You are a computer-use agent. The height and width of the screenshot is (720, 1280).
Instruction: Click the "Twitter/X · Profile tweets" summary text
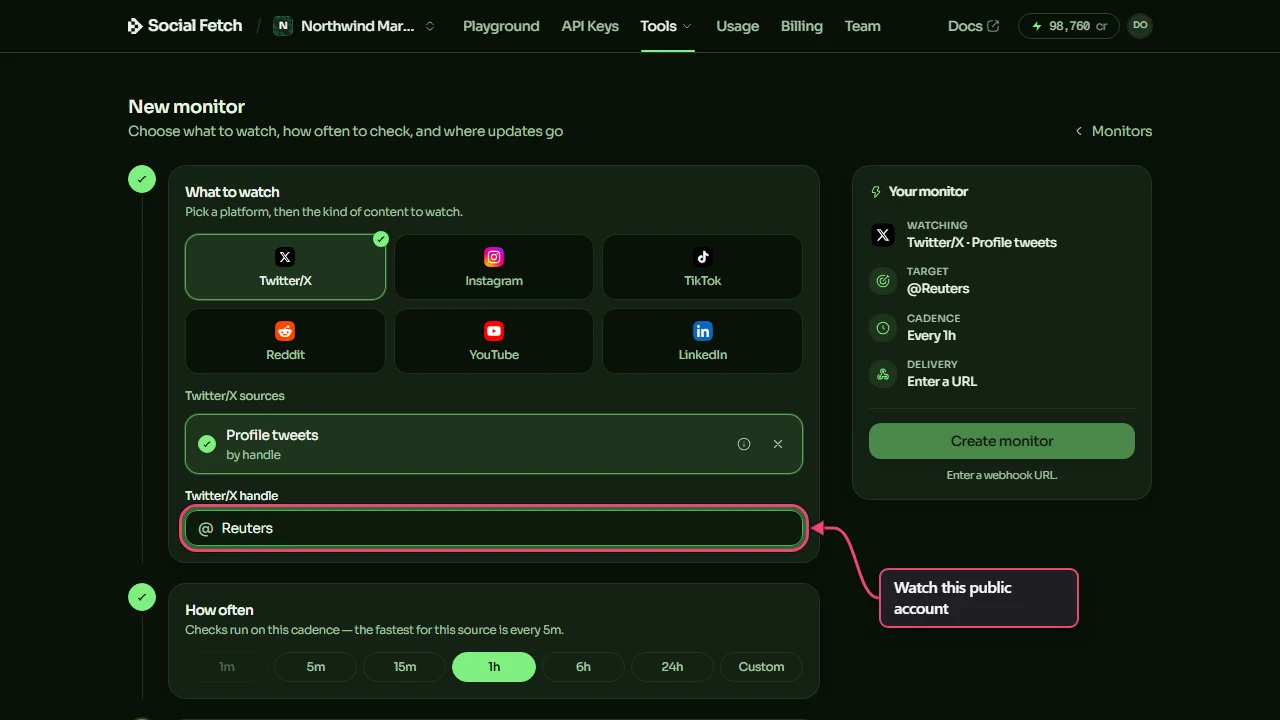coord(982,242)
